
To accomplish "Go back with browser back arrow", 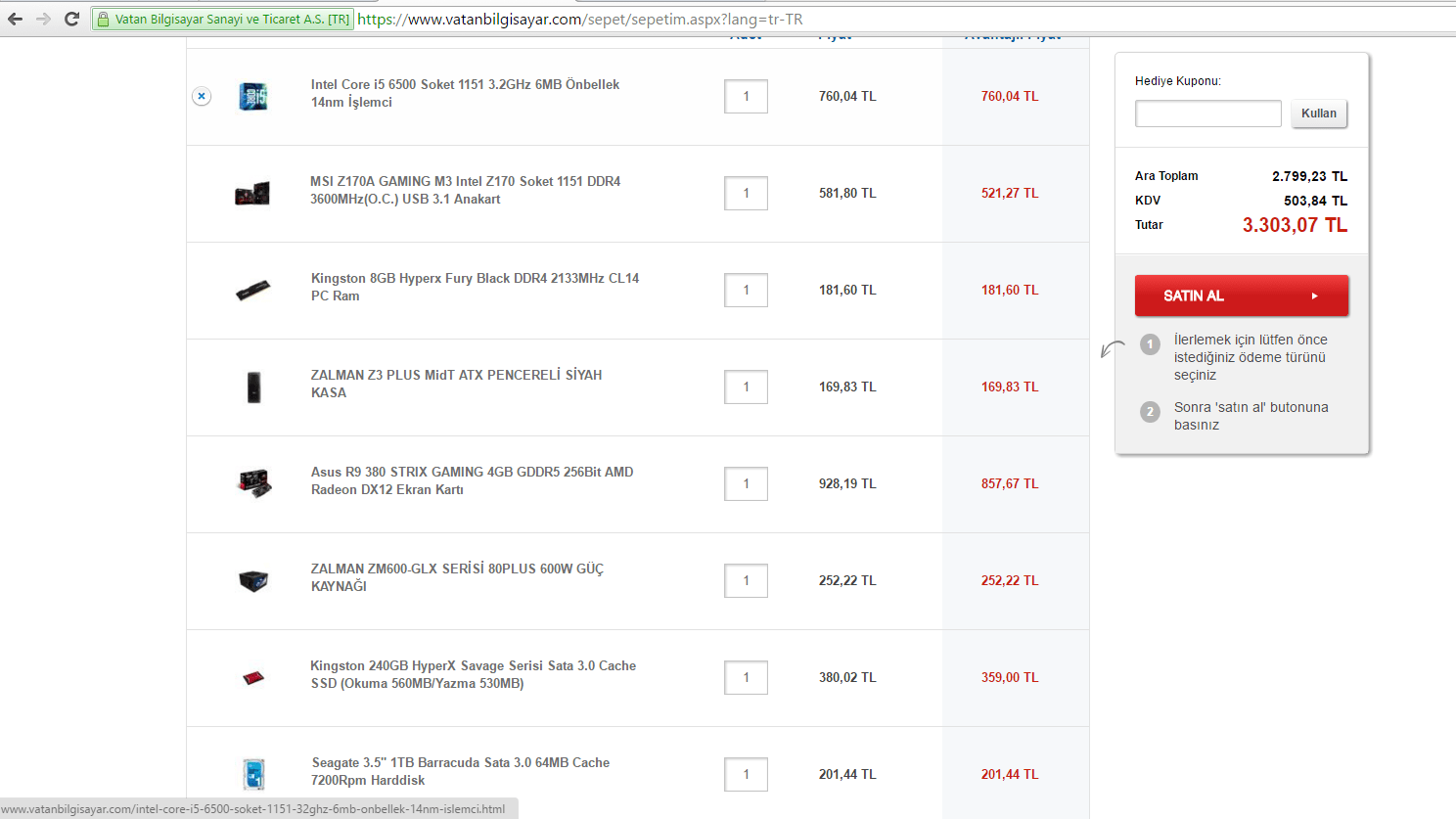I will [x=15, y=19].
